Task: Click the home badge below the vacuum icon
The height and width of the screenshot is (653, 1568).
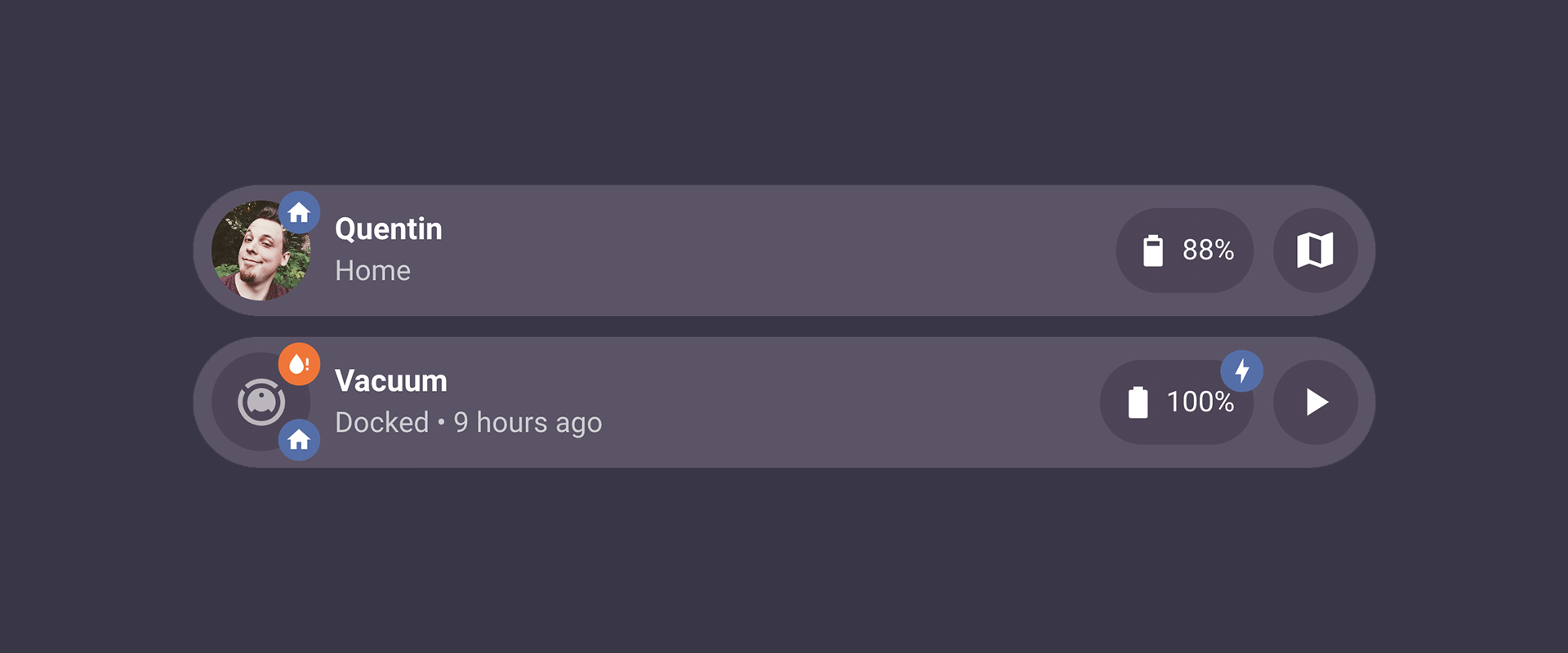Action: tap(299, 440)
